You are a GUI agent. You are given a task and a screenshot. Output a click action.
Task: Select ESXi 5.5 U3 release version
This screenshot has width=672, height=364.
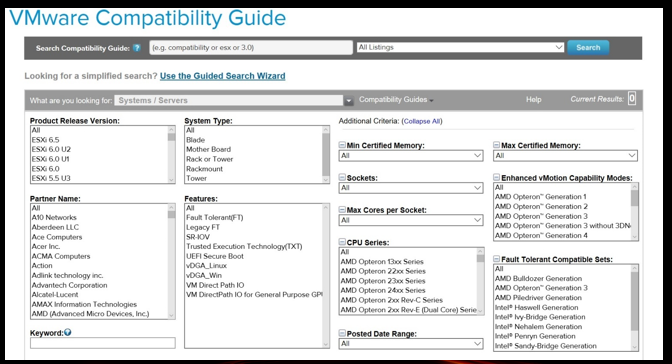tap(51, 178)
